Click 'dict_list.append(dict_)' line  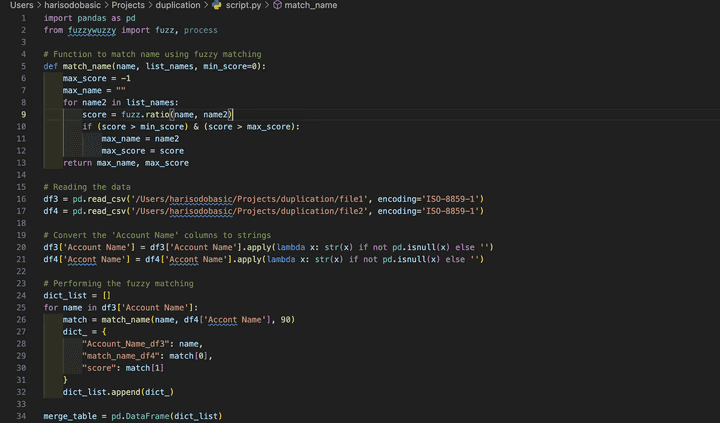click(118, 392)
